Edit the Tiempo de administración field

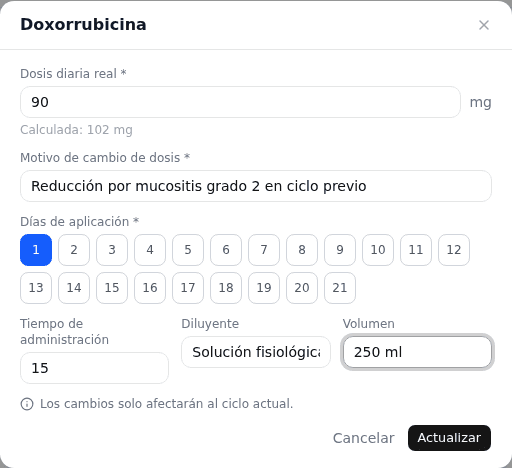coord(94,368)
